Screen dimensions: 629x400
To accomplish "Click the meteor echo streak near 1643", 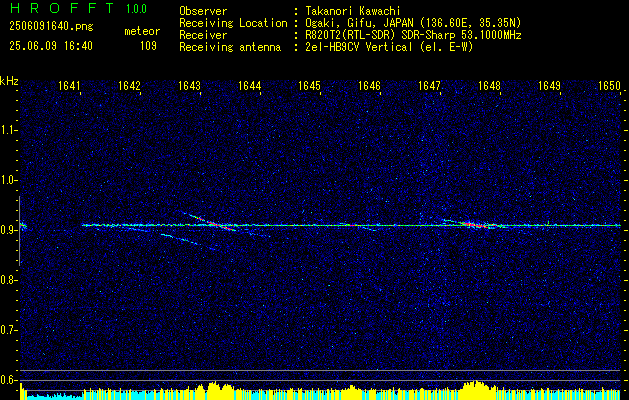I will (x=209, y=221).
